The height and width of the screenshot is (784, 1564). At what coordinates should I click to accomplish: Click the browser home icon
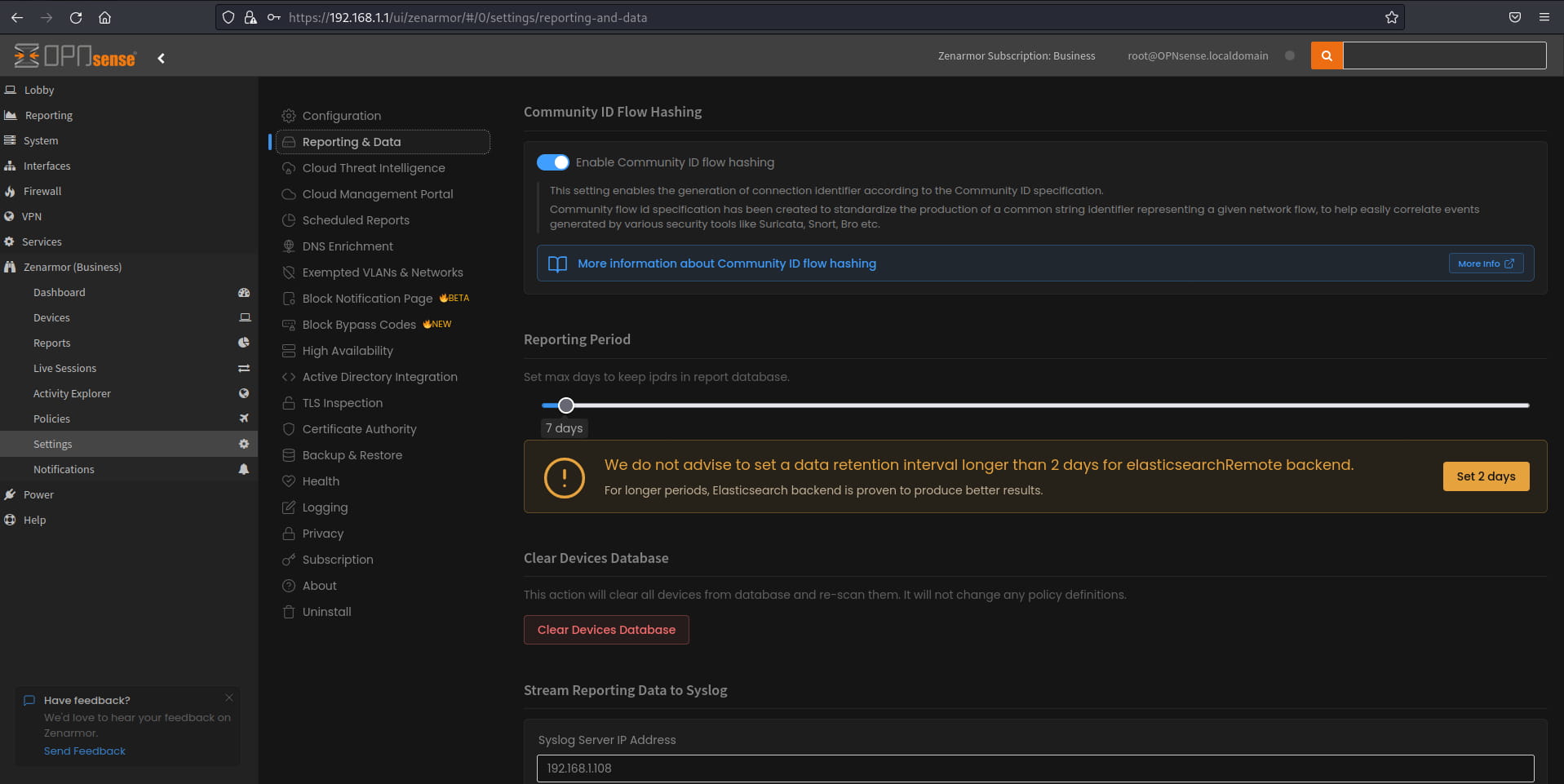[104, 17]
